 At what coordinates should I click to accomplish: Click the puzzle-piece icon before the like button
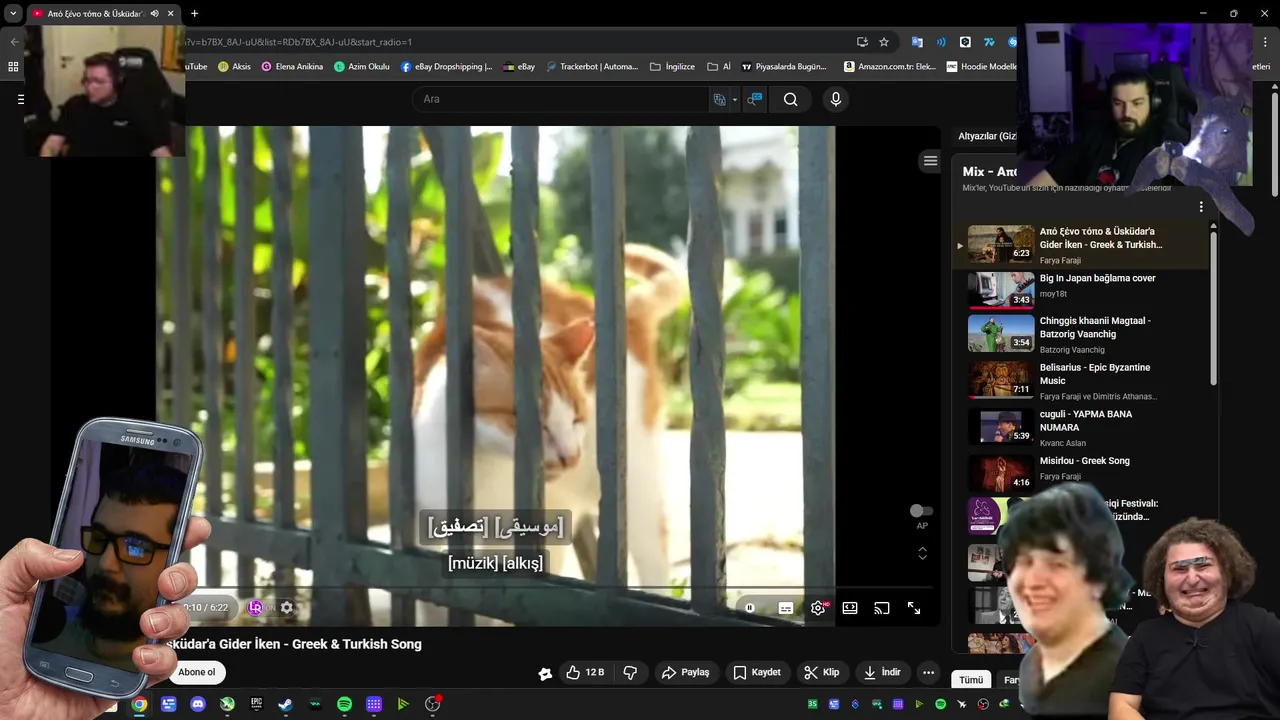pyautogui.click(x=545, y=674)
